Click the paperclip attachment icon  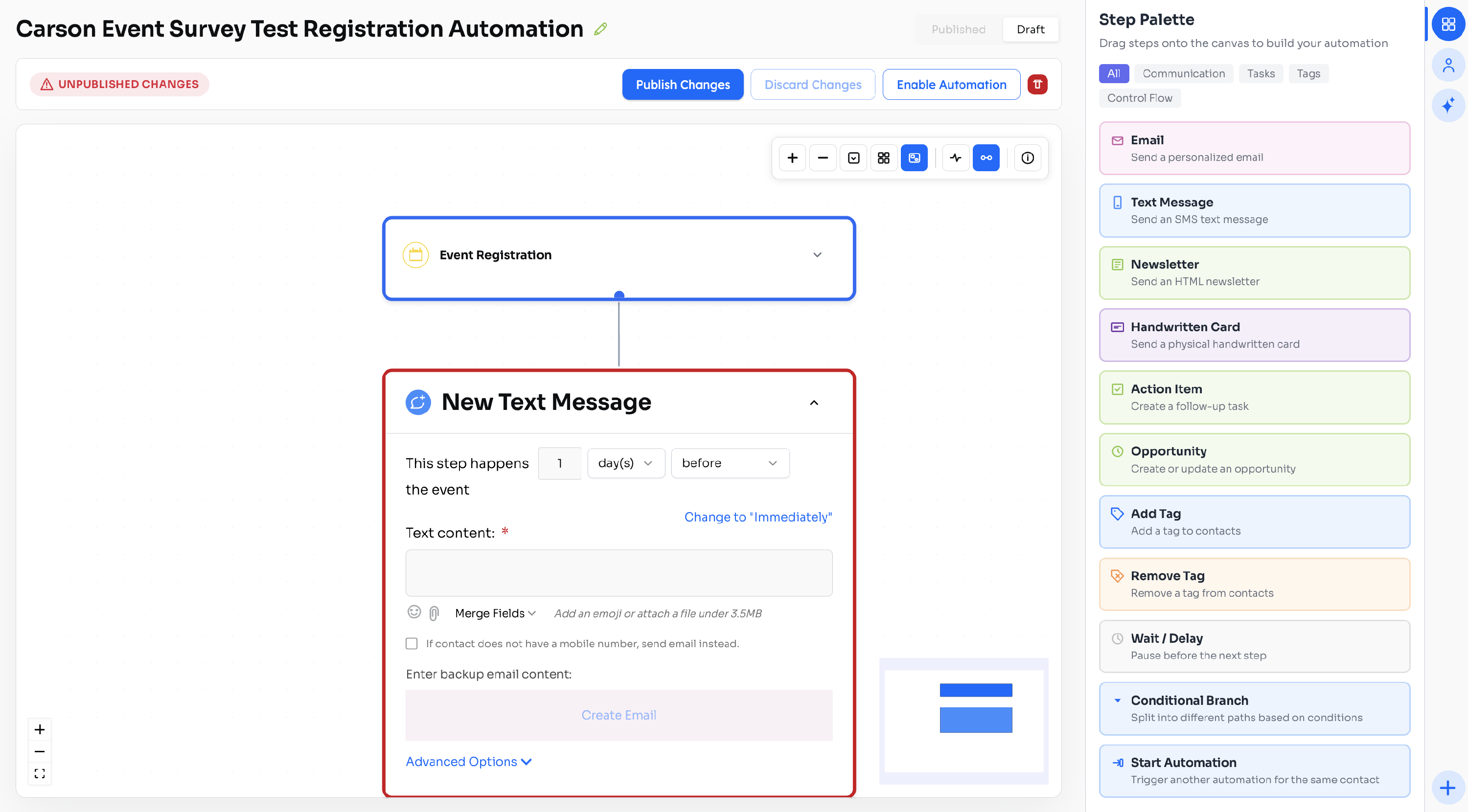pos(434,613)
